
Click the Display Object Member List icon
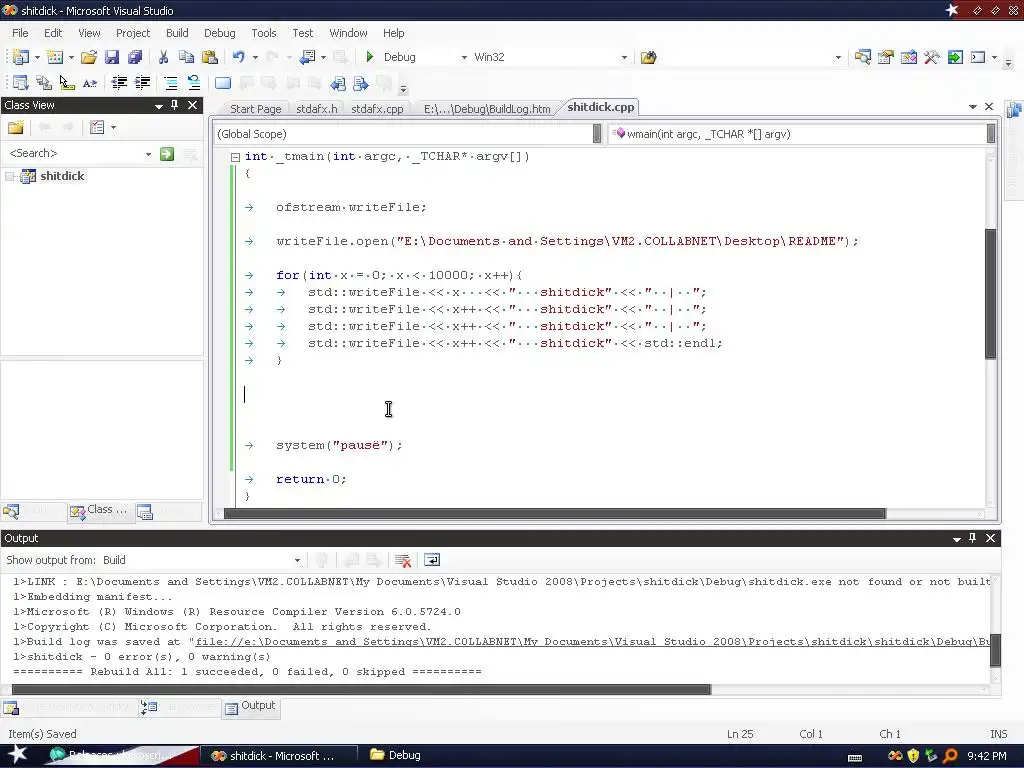(20, 83)
